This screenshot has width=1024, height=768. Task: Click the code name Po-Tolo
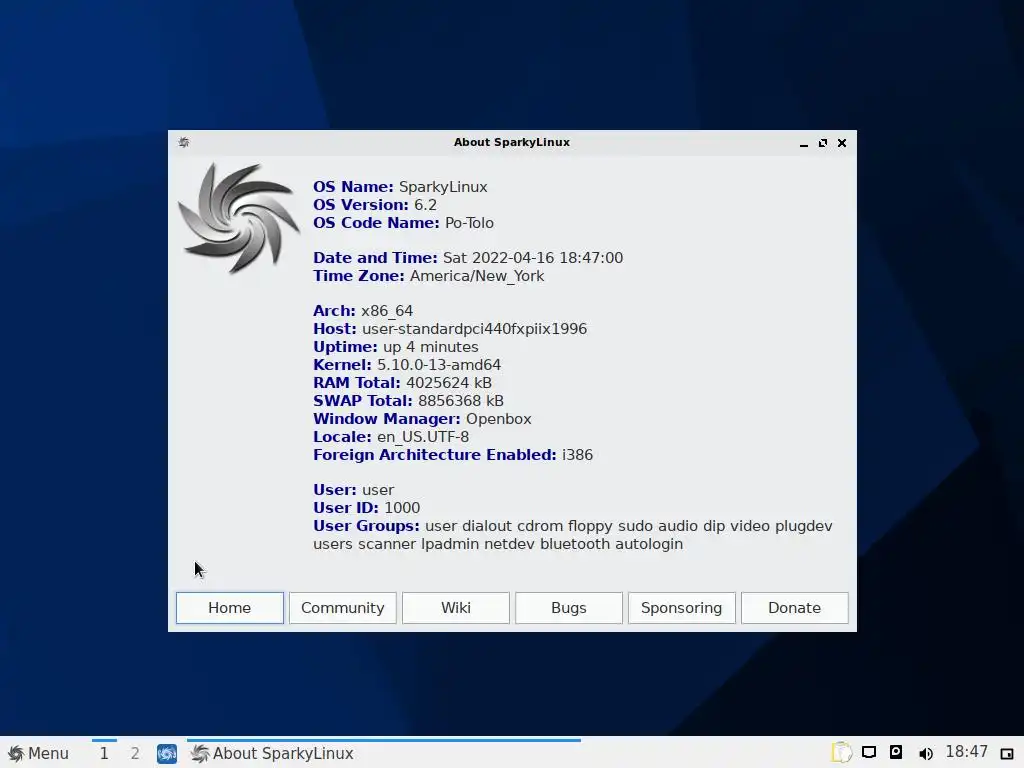[x=470, y=223]
